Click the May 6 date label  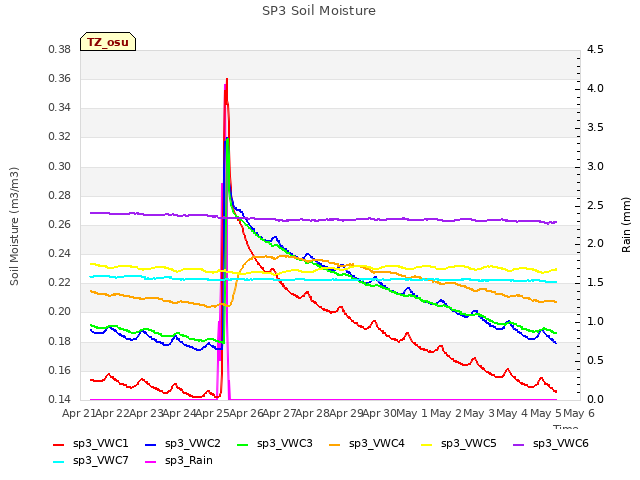click(x=579, y=414)
